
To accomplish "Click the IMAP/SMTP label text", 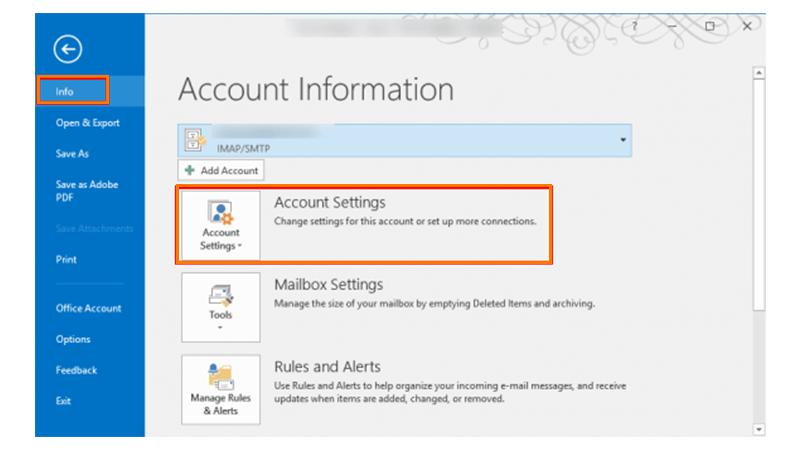I will 243,148.
